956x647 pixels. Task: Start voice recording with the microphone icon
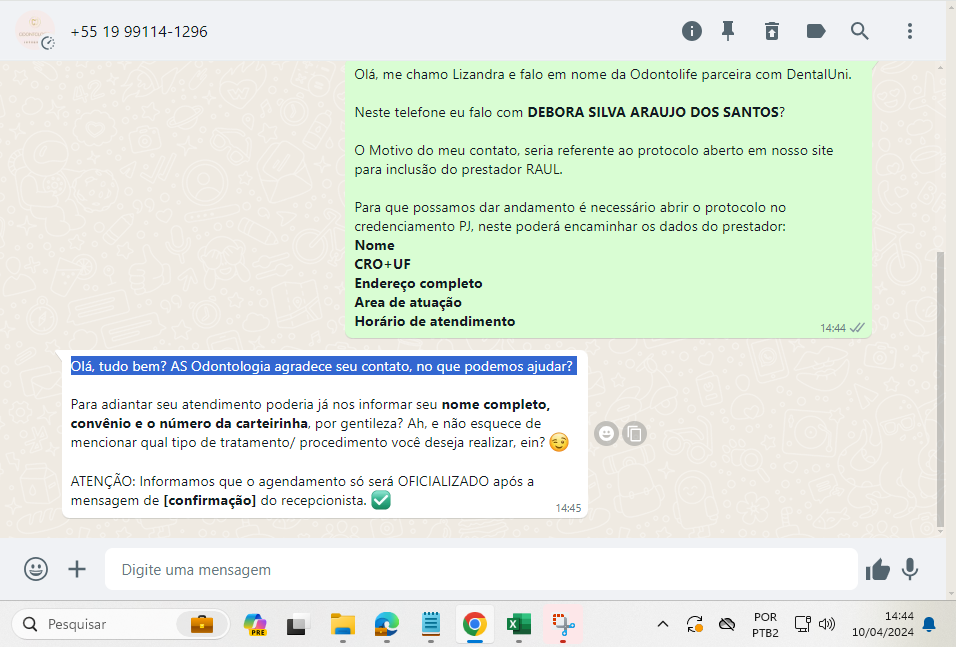click(910, 569)
